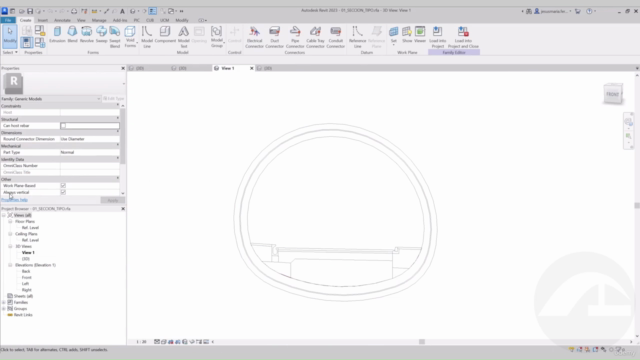Collapse the Elevations (Elevation 1) node
The width and height of the screenshot is (640, 360).
10,265
